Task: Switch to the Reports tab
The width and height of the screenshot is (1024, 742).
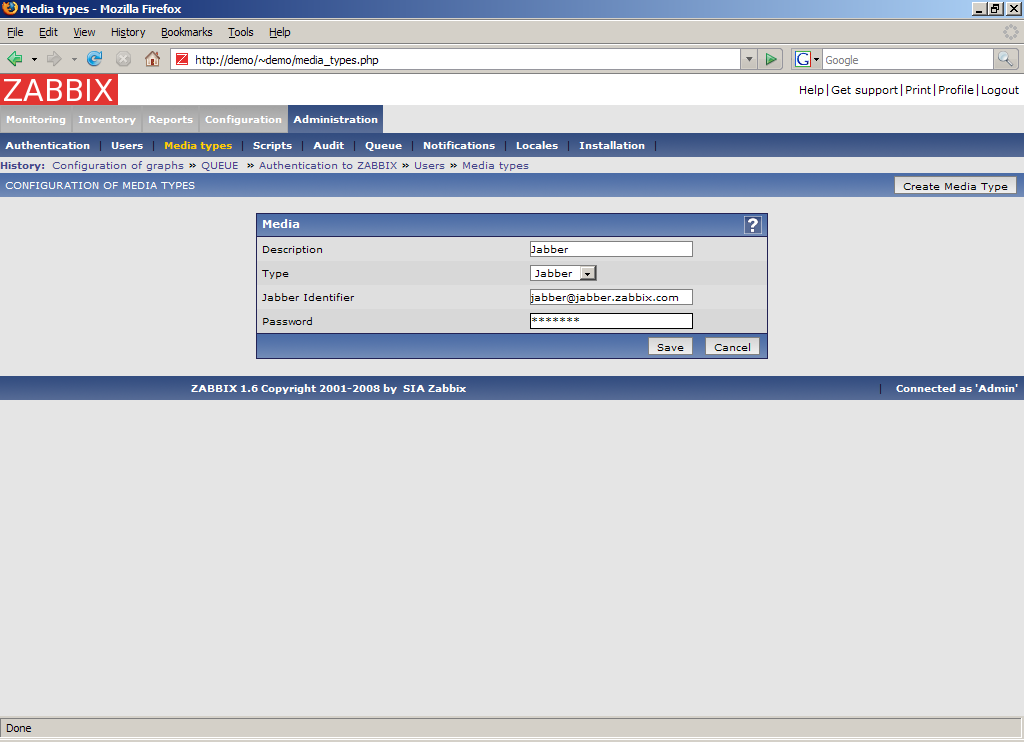Action: (x=170, y=120)
